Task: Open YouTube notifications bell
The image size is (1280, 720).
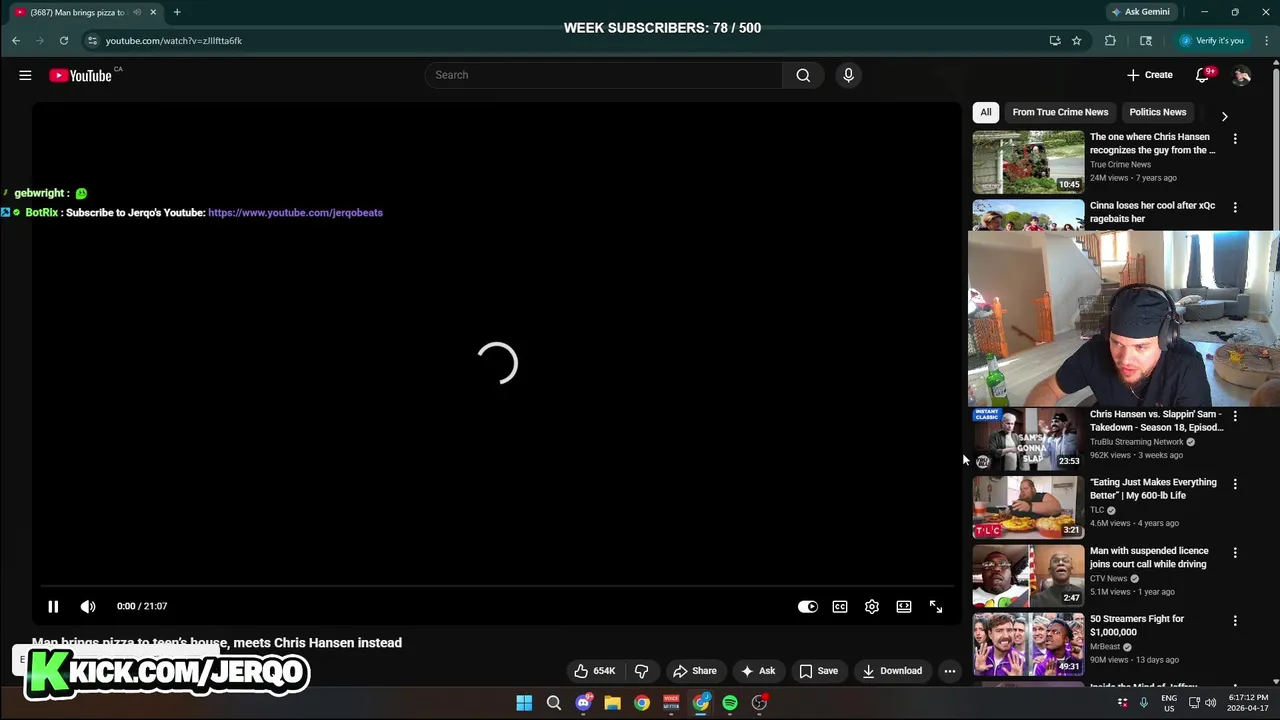Action: pos(1203,75)
